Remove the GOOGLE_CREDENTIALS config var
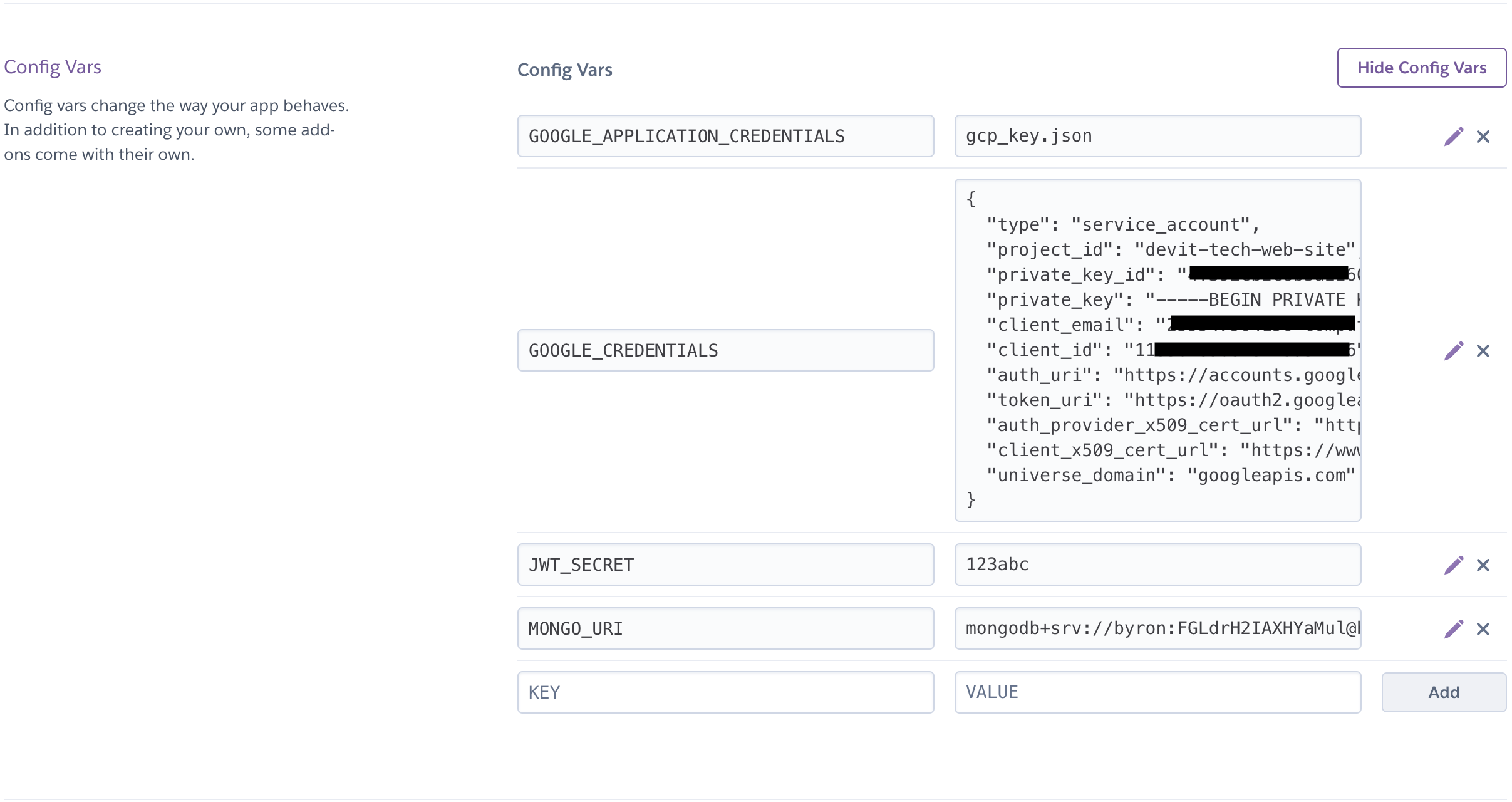This screenshot has width=1512, height=802. (x=1483, y=350)
